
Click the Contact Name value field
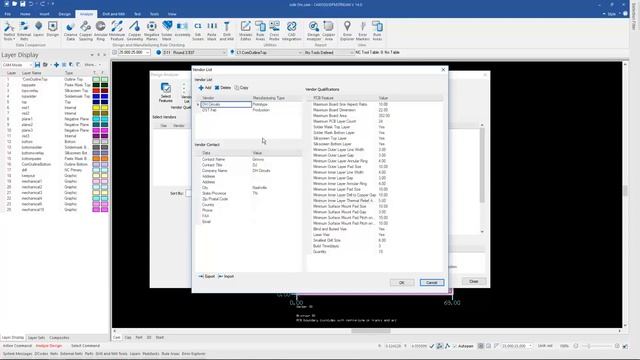276,159
